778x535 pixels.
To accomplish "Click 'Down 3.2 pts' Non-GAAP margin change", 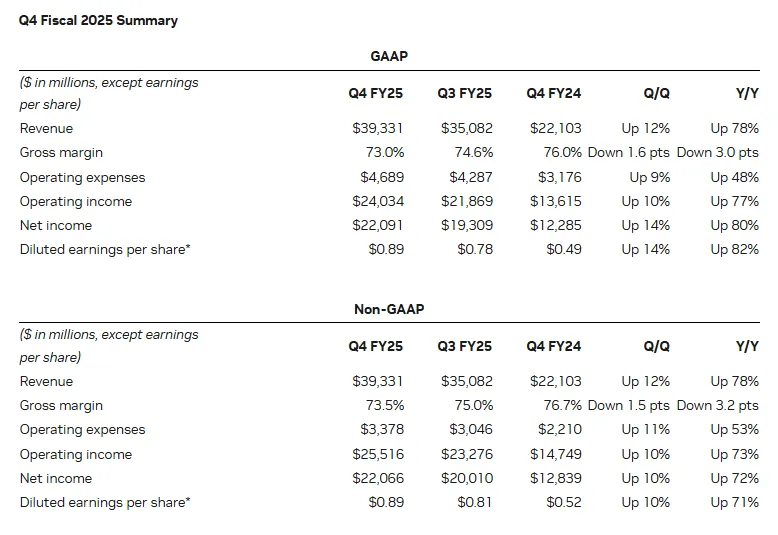I will point(717,405).
